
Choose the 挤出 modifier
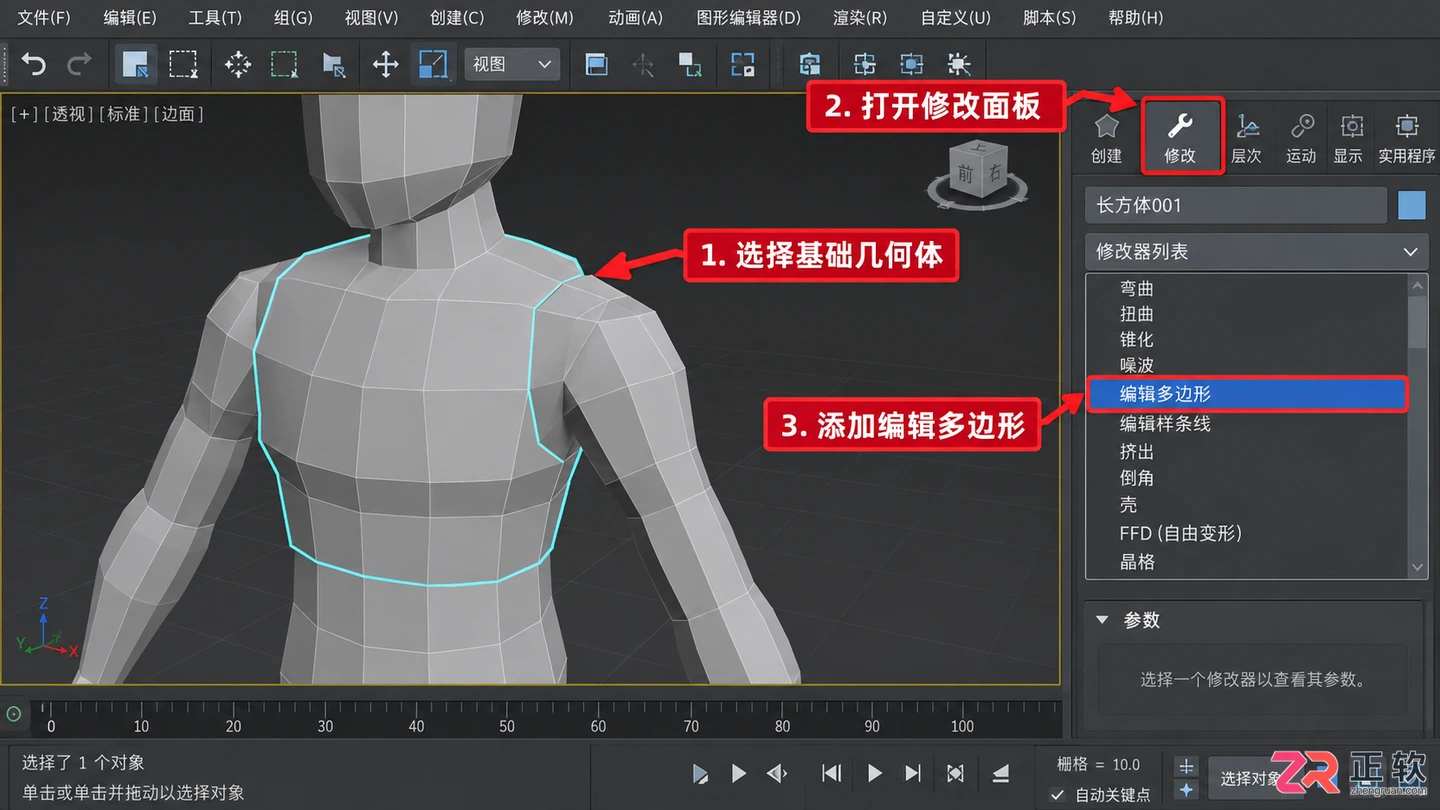1137,452
